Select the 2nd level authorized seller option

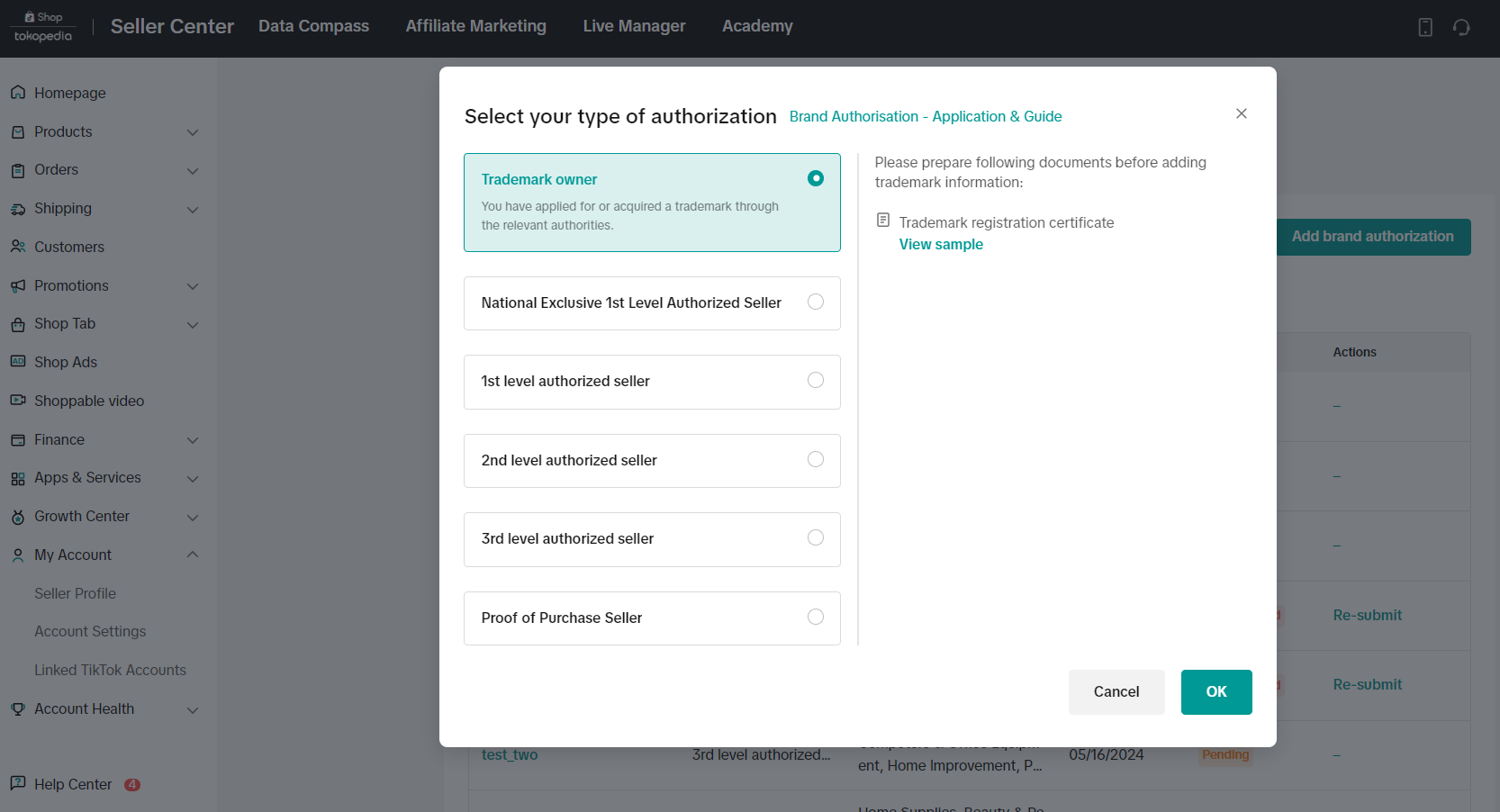(x=815, y=460)
